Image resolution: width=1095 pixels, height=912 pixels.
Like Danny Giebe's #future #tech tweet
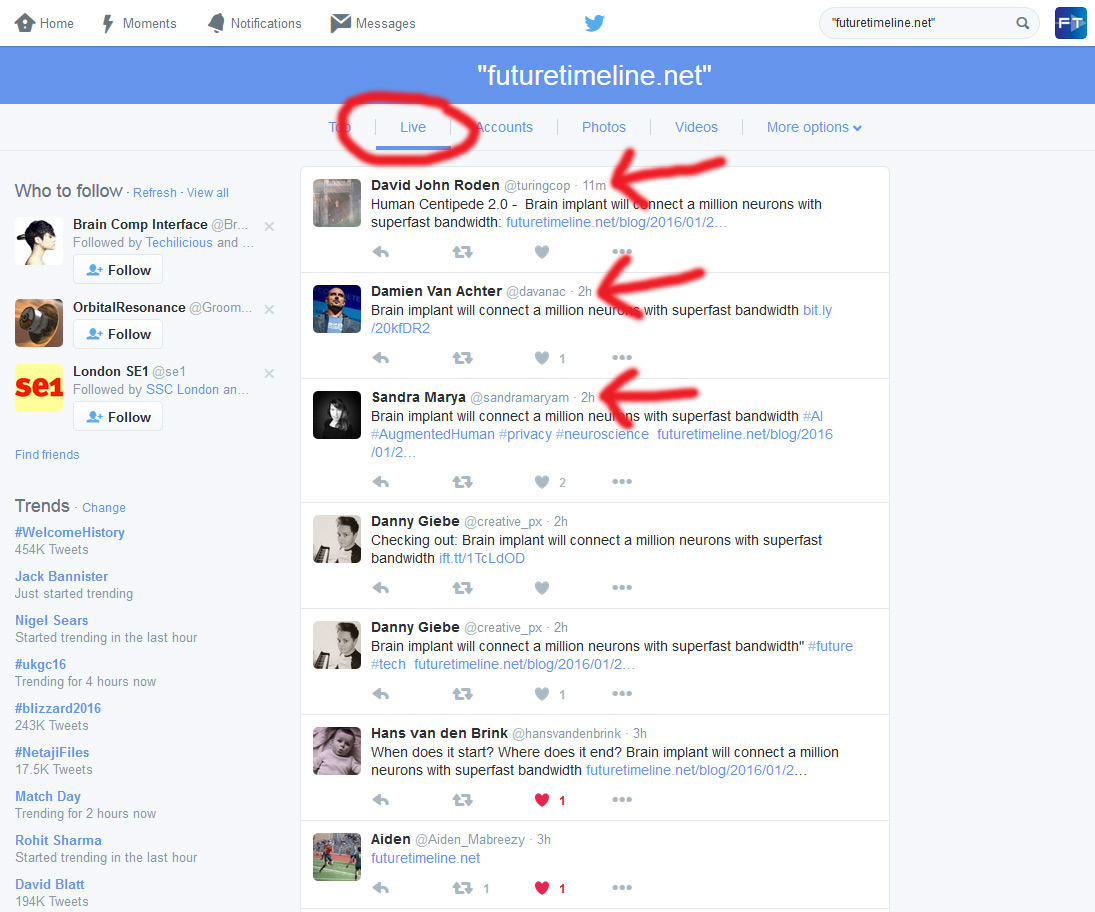point(542,694)
